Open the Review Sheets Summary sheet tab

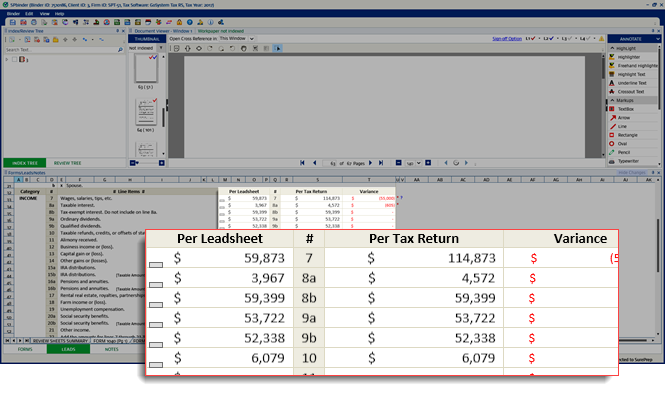click(x=60, y=341)
